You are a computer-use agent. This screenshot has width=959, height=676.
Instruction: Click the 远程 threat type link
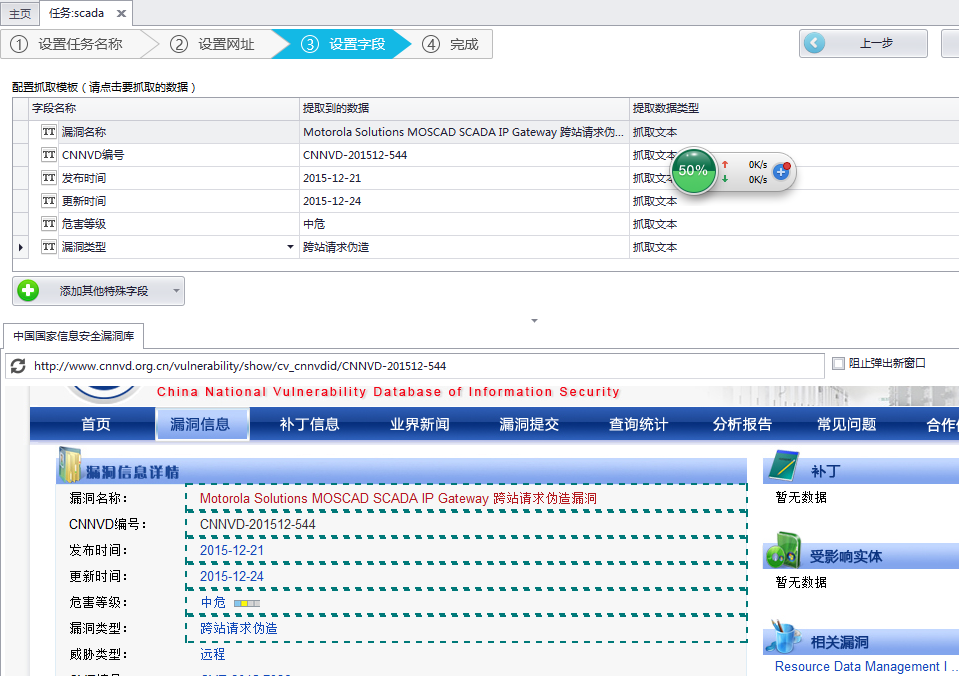(212, 654)
